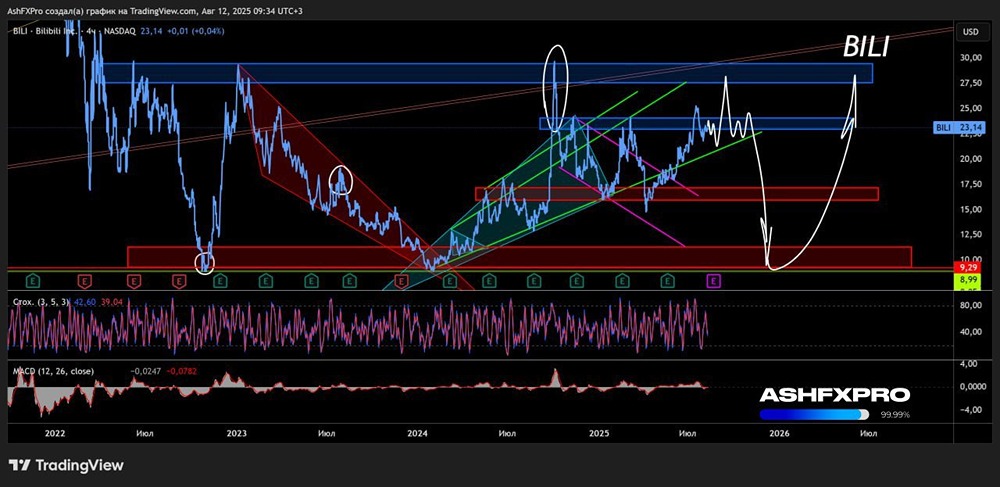Click the 27,50 price scale value
Screen dimensions: 1000x487
(972, 83)
